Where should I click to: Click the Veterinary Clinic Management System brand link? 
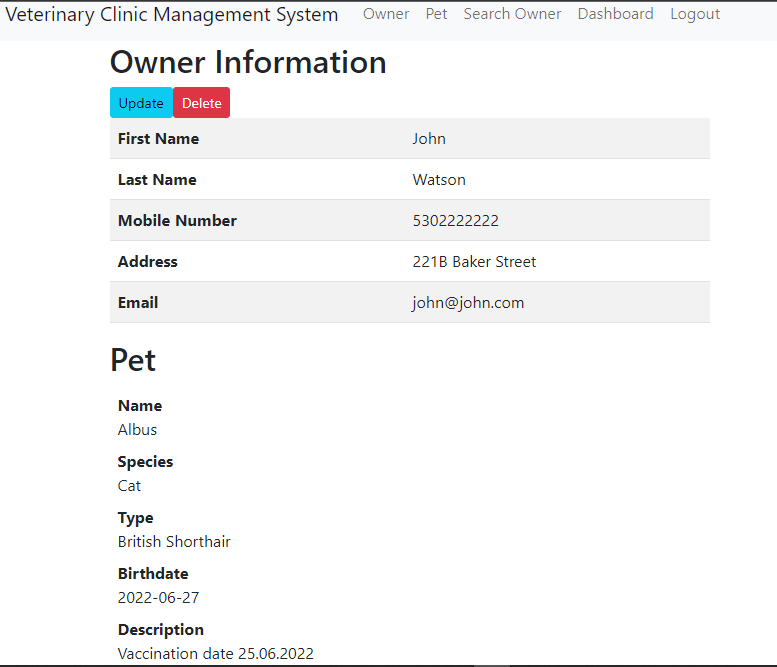coord(171,14)
